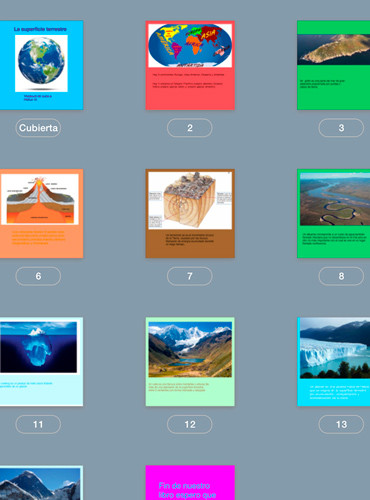Open page 7 thumbnail with earthquake block diagram

(190, 213)
